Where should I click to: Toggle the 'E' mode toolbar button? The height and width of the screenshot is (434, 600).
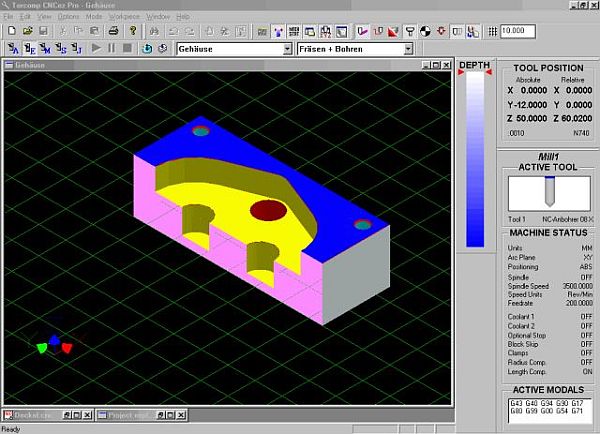click(30, 48)
